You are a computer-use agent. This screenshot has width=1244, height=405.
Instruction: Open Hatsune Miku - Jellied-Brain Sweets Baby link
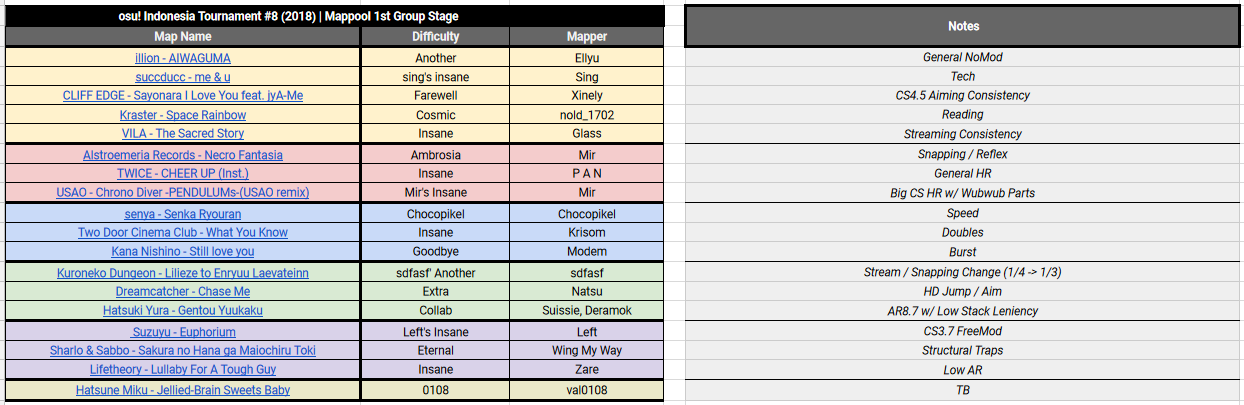183,390
